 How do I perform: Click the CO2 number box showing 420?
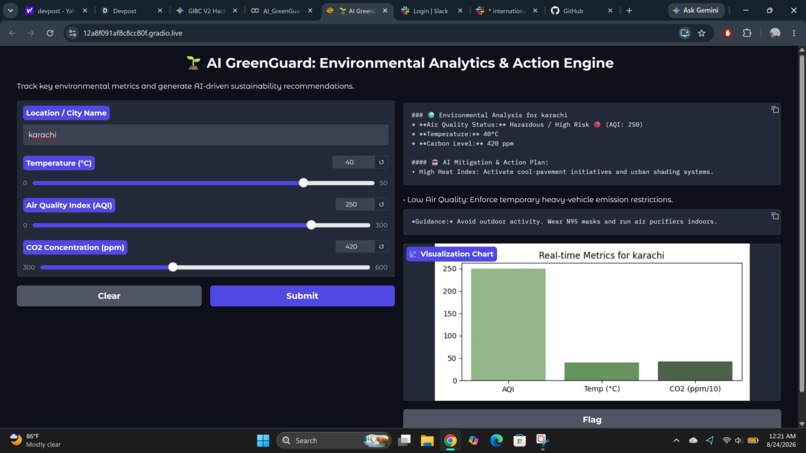355,246
